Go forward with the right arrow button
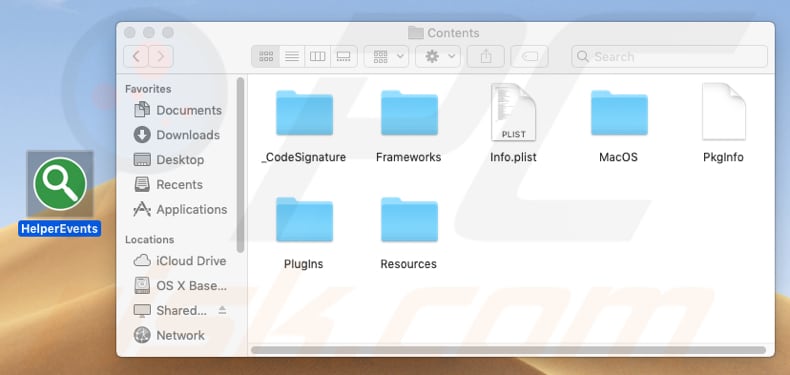This screenshot has height=375, width=790. click(x=161, y=56)
